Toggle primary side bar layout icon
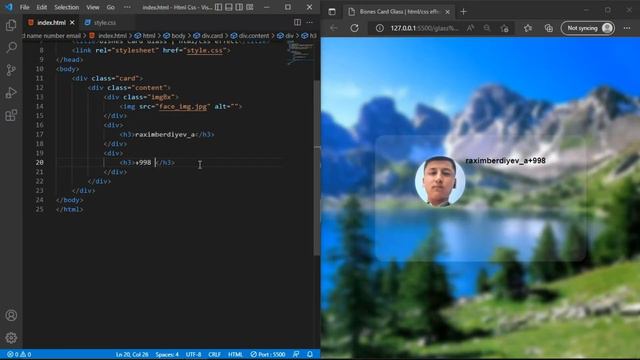 tap(219, 7)
